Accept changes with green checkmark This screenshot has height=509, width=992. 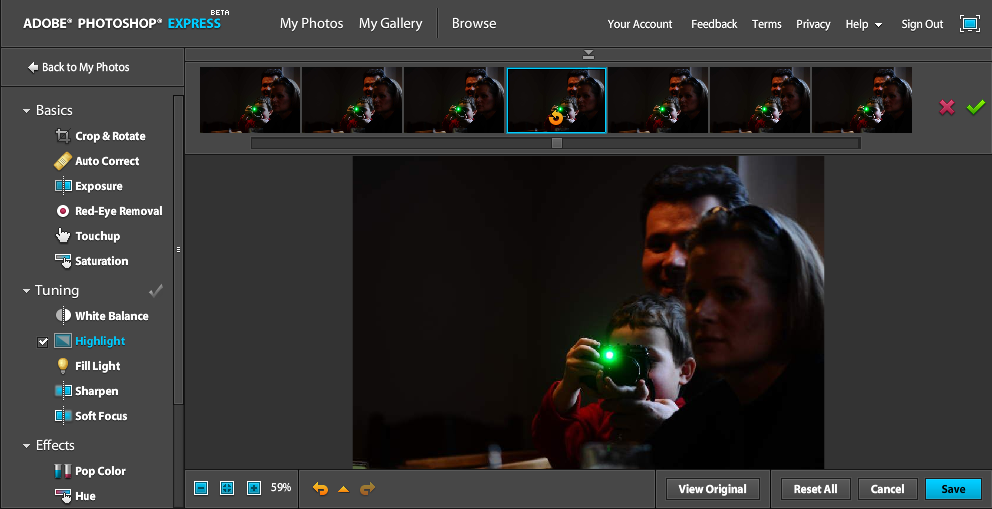[x=975, y=106]
